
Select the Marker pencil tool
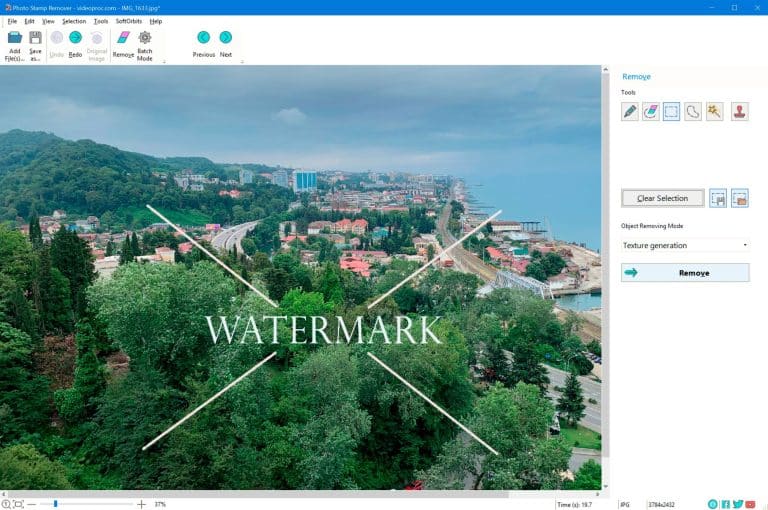[630, 111]
